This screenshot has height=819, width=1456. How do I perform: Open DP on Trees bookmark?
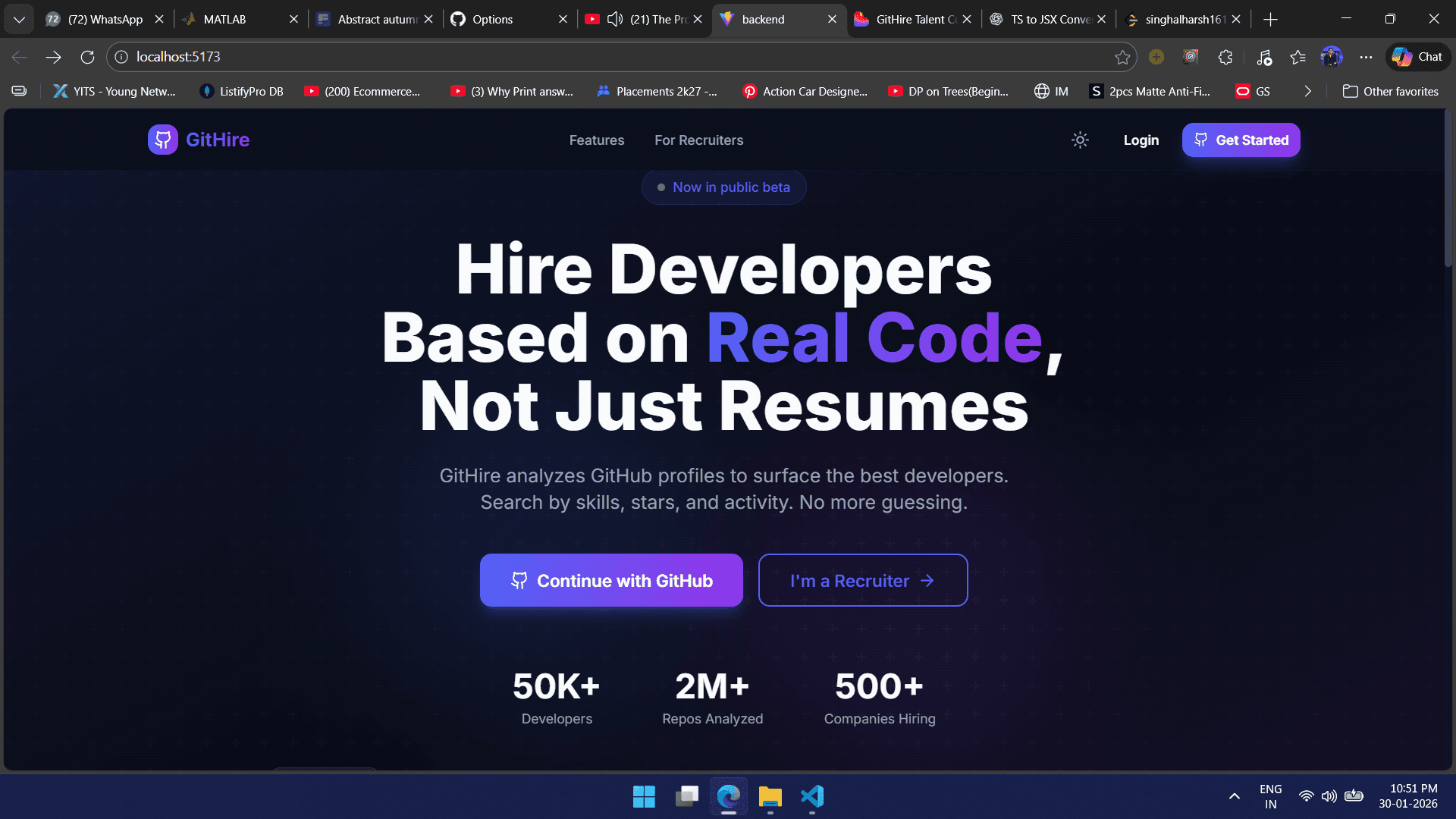(949, 92)
